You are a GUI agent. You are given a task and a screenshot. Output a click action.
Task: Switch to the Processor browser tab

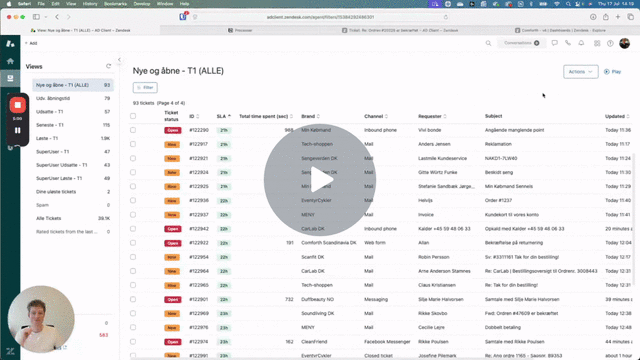[240, 30]
